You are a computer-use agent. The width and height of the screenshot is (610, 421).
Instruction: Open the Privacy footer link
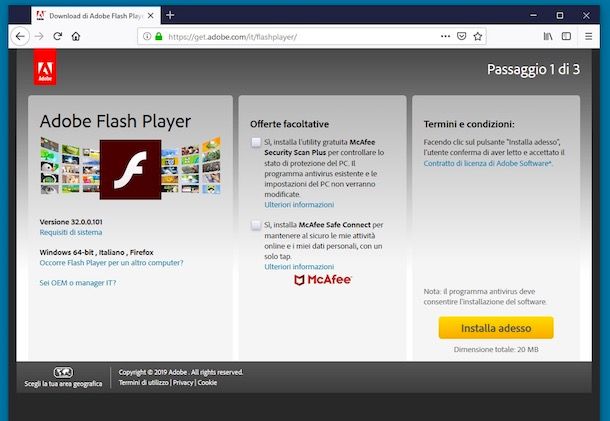coord(183,382)
